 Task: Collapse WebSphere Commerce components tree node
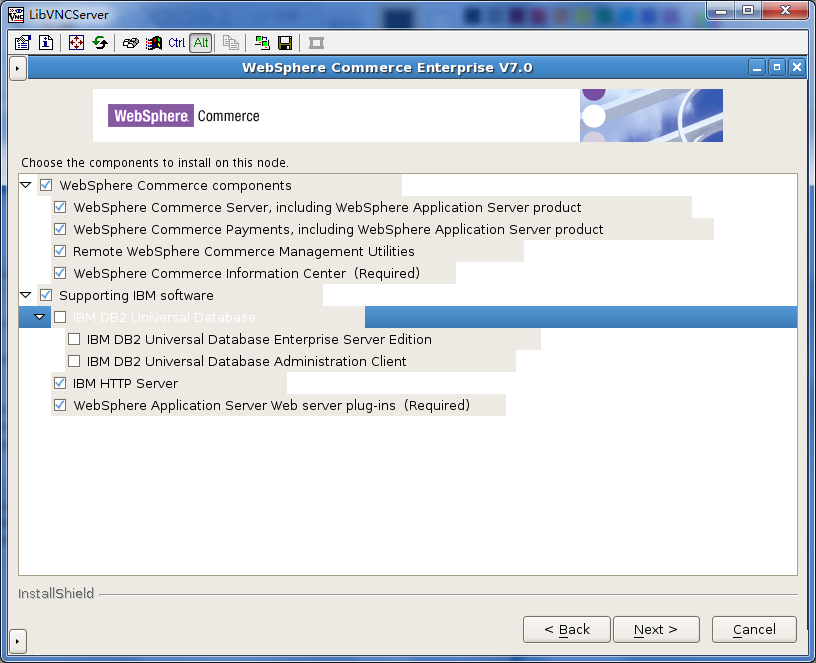[x=26, y=185]
